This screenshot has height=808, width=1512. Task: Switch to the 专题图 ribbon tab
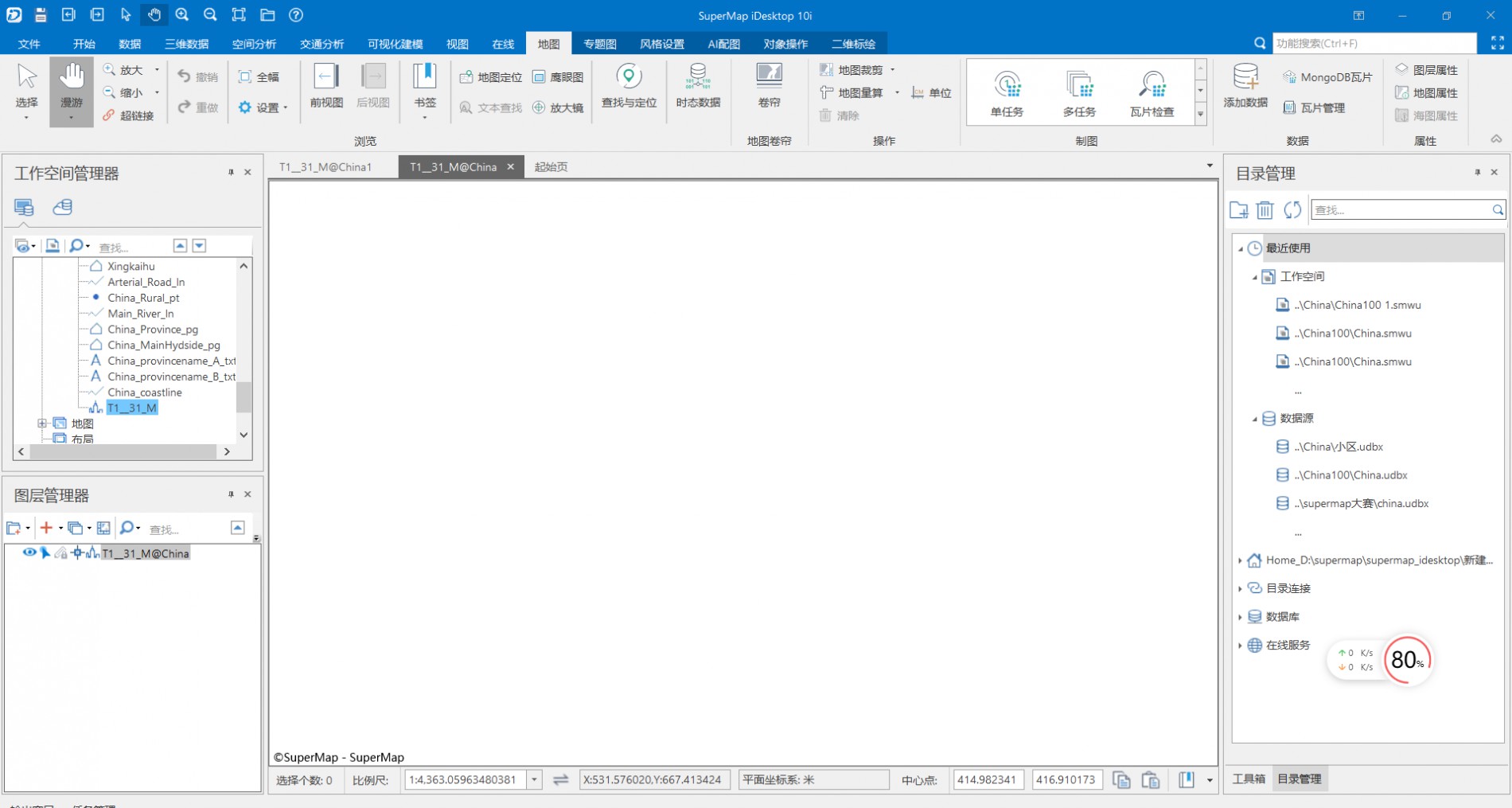click(x=600, y=44)
